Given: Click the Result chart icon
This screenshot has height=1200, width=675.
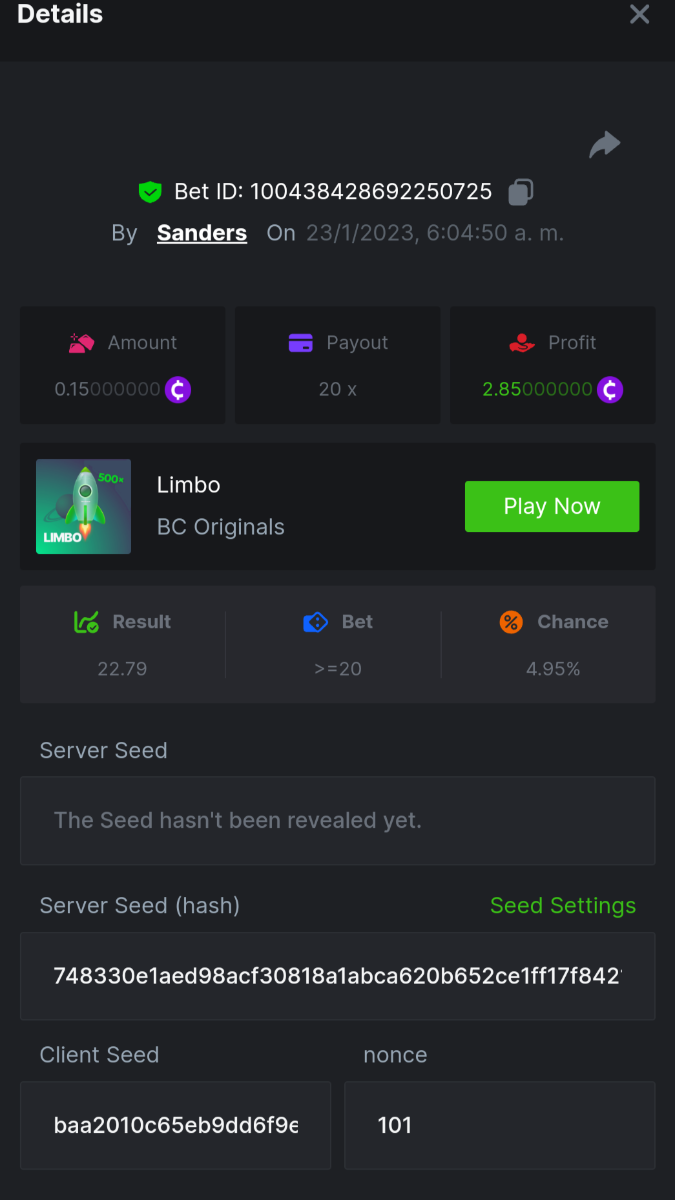Looking at the screenshot, I should click(87, 622).
